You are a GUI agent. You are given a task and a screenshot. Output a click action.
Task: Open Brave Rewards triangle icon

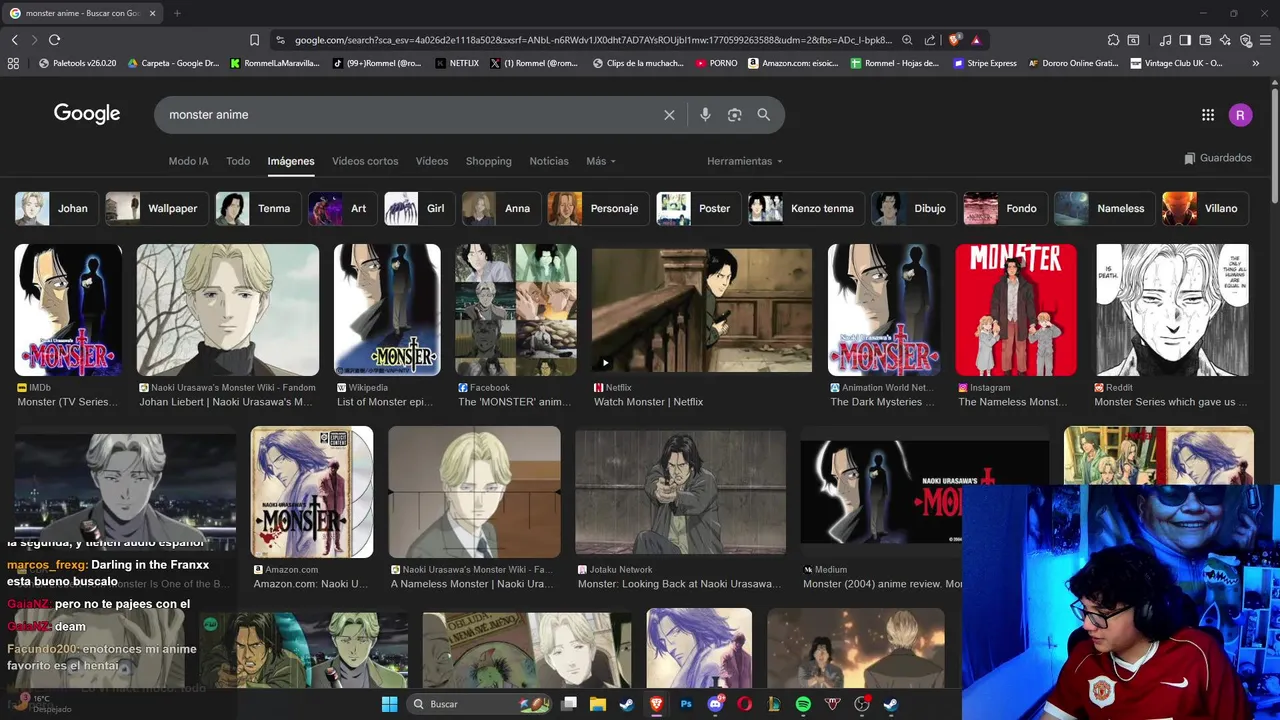(975, 40)
